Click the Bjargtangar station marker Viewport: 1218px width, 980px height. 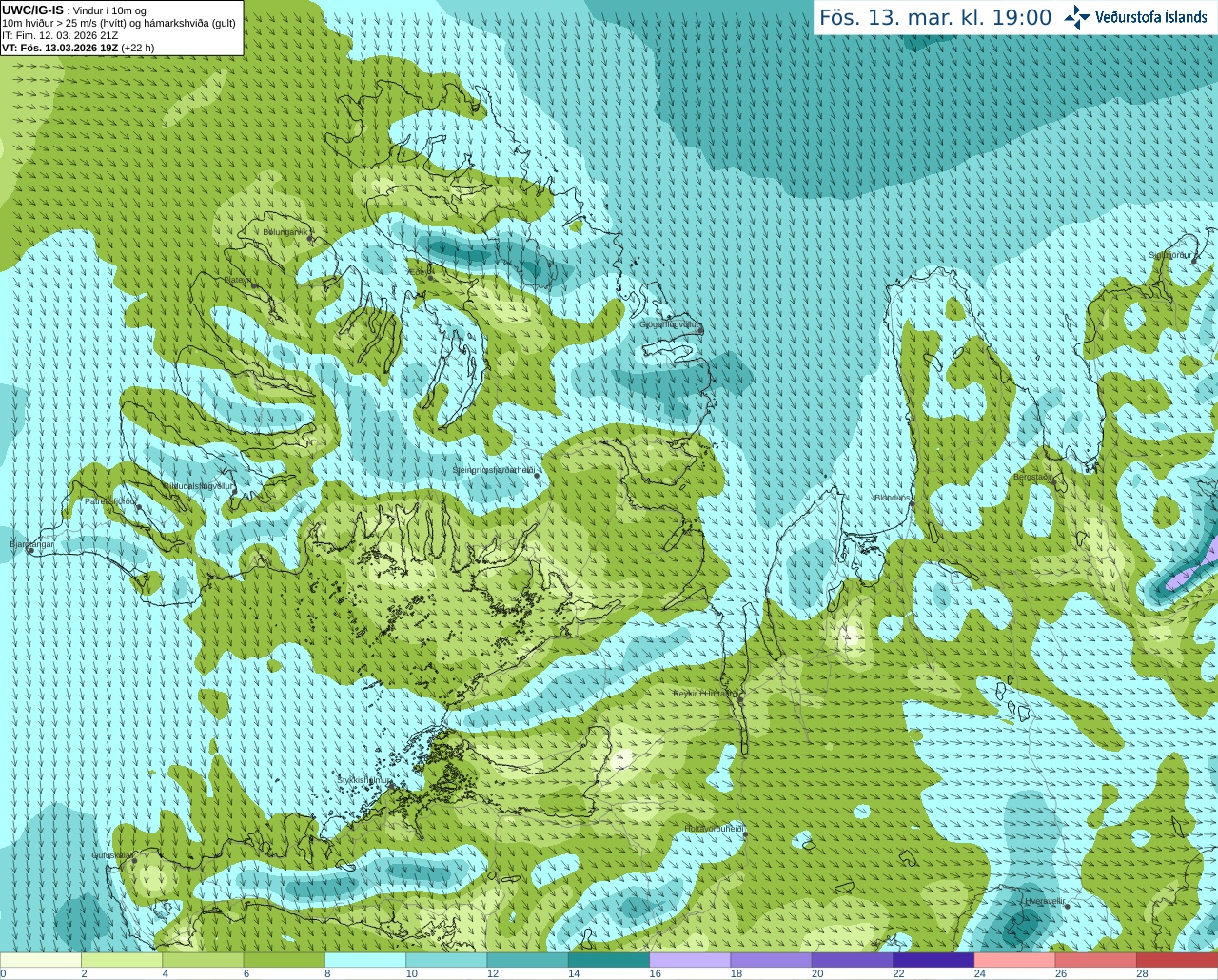30,550
